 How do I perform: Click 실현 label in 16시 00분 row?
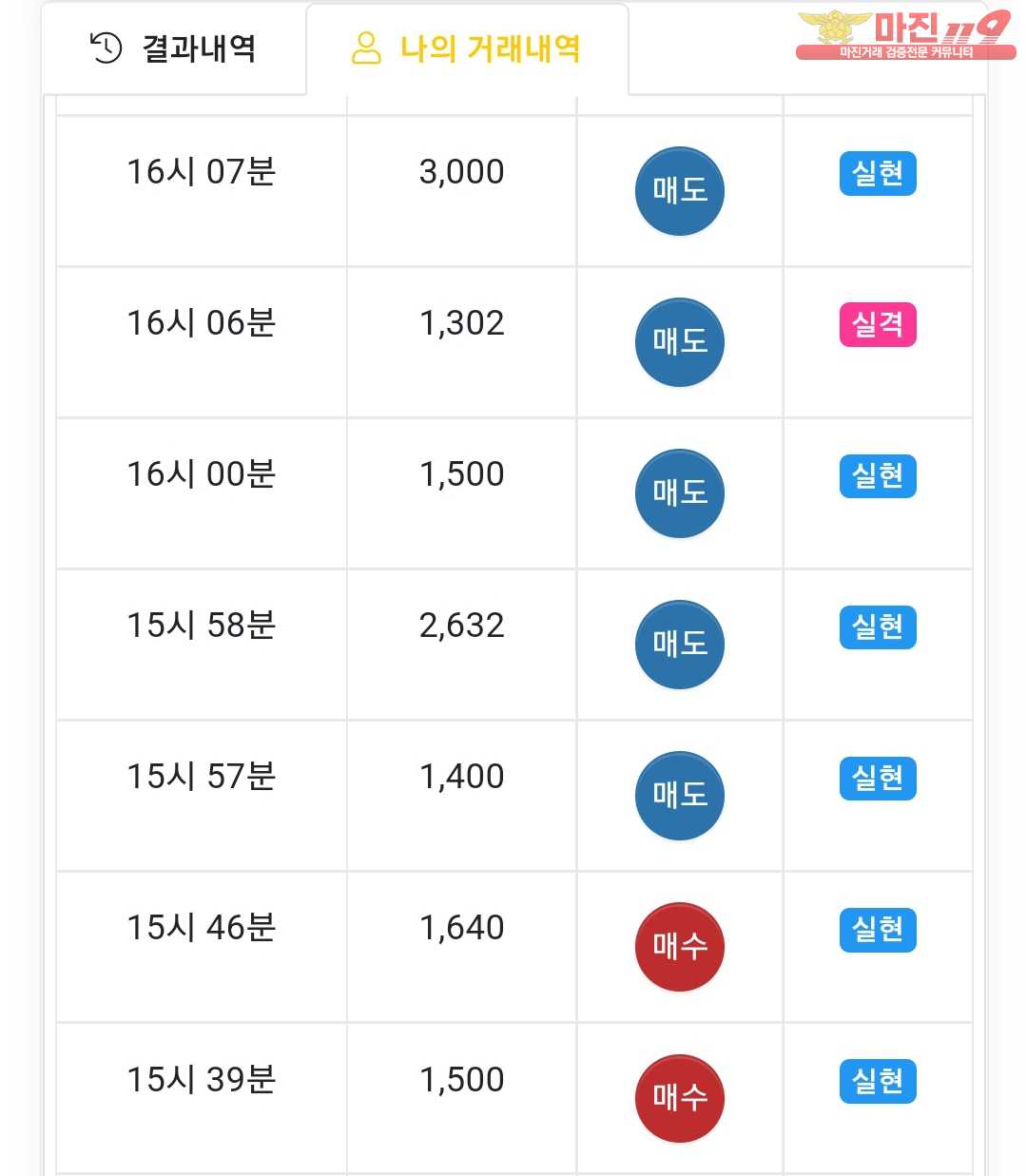coord(877,476)
